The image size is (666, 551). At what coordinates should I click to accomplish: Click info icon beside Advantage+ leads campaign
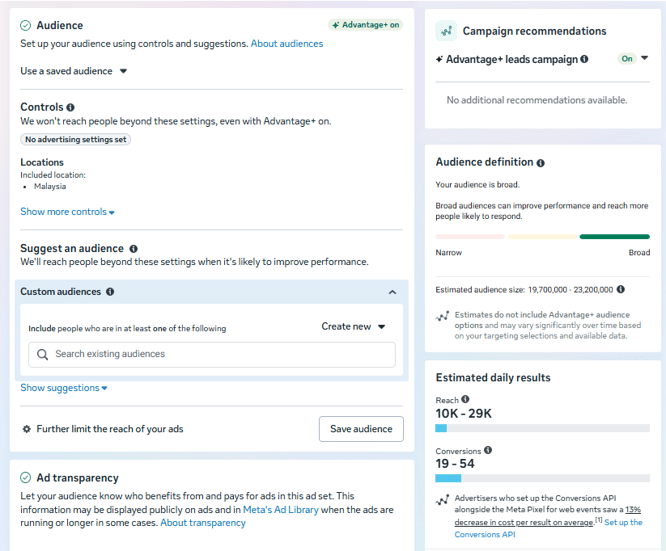585,59
